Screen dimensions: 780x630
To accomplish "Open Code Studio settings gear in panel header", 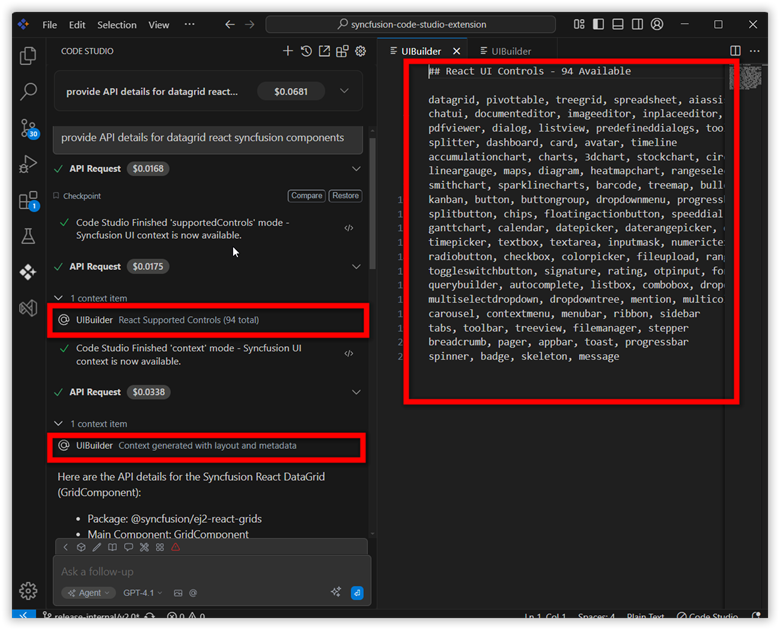I will (360, 51).
